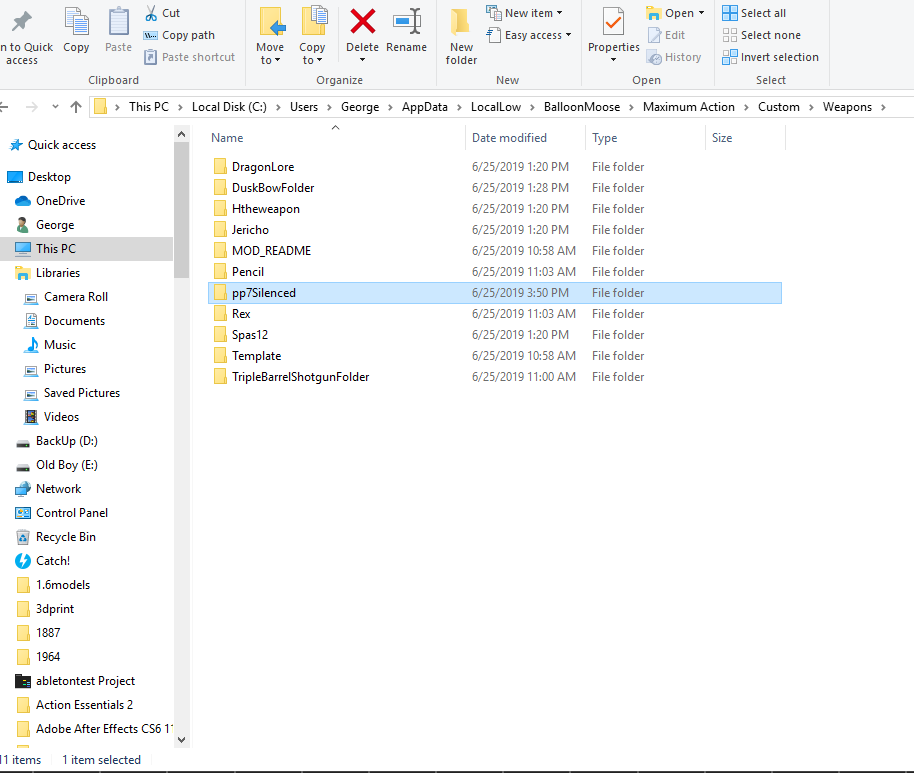Click the BalloonMoose breadcrumb
This screenshot has height=773, width=914.
click(582, 107)
